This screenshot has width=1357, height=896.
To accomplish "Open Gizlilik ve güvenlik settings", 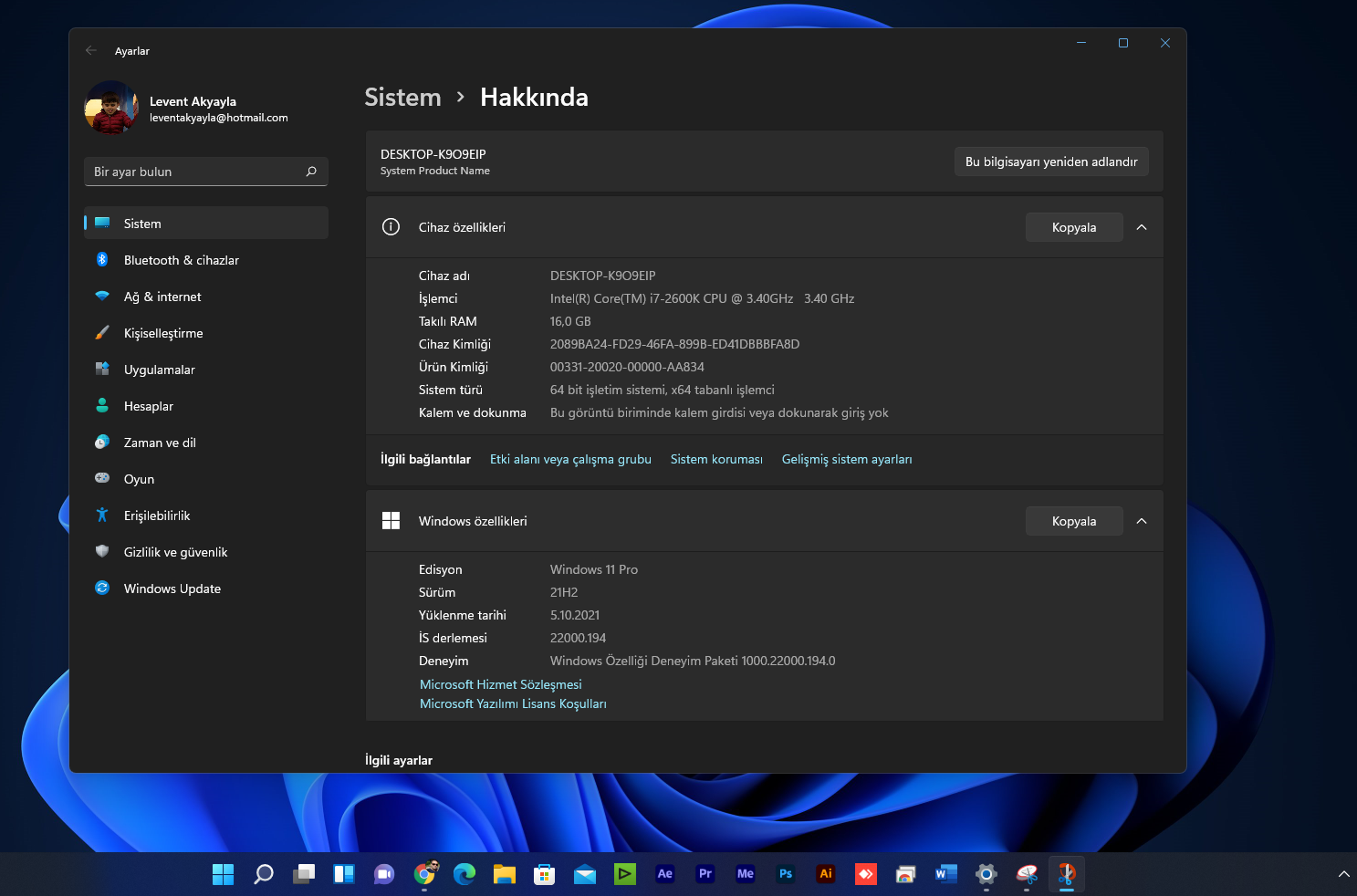I will coord(206,552).
